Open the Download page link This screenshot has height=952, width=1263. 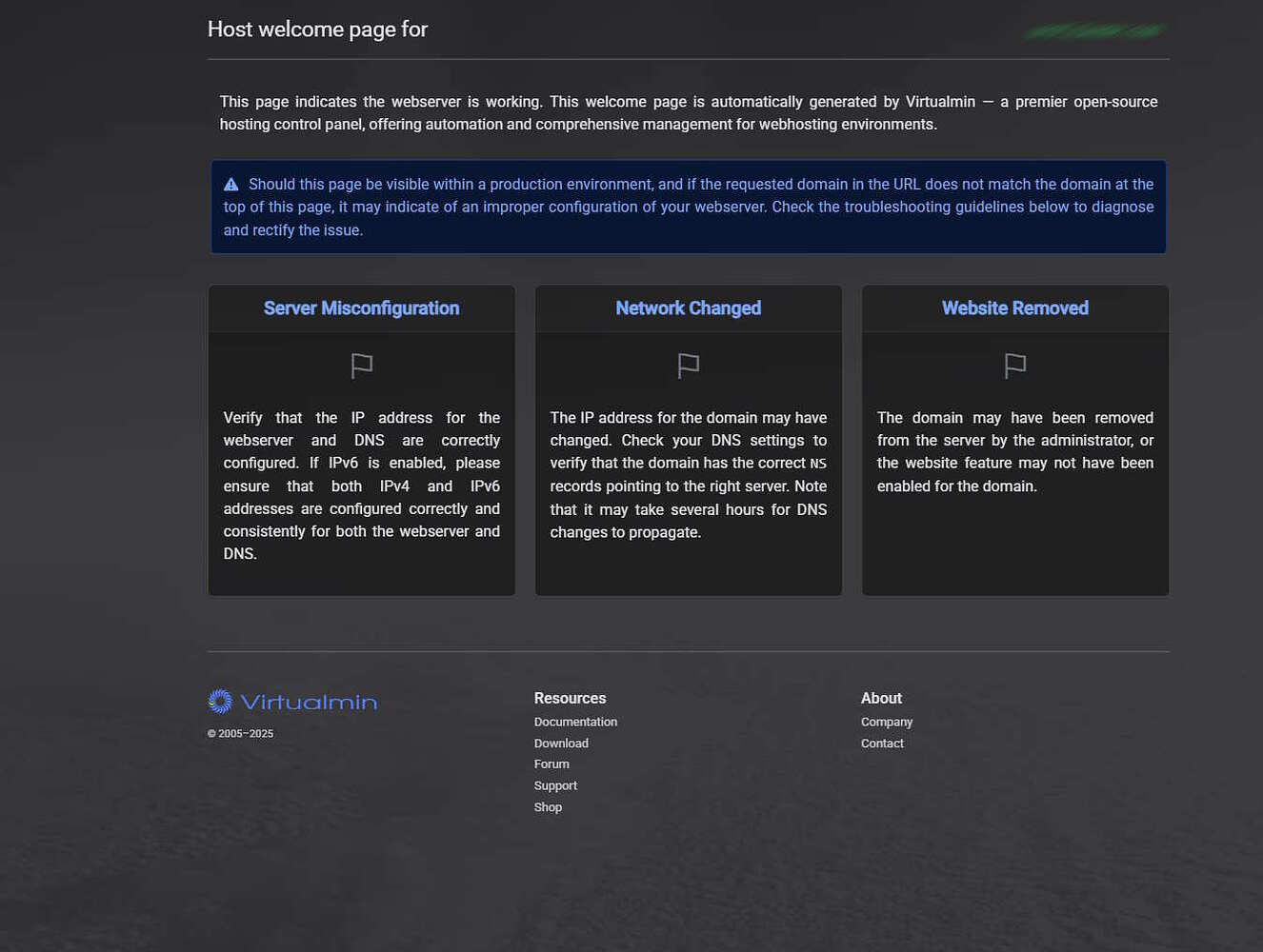[x=561, y=743]
